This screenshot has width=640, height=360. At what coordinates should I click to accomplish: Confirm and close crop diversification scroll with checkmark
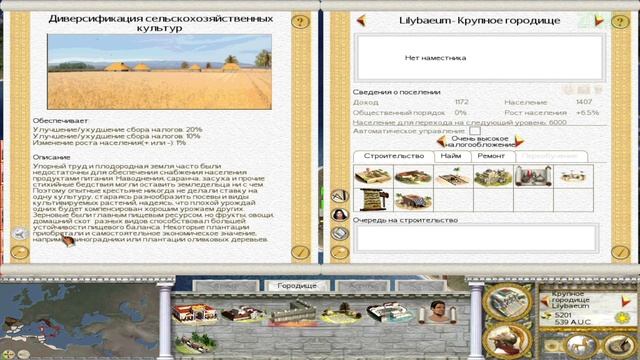300,252
